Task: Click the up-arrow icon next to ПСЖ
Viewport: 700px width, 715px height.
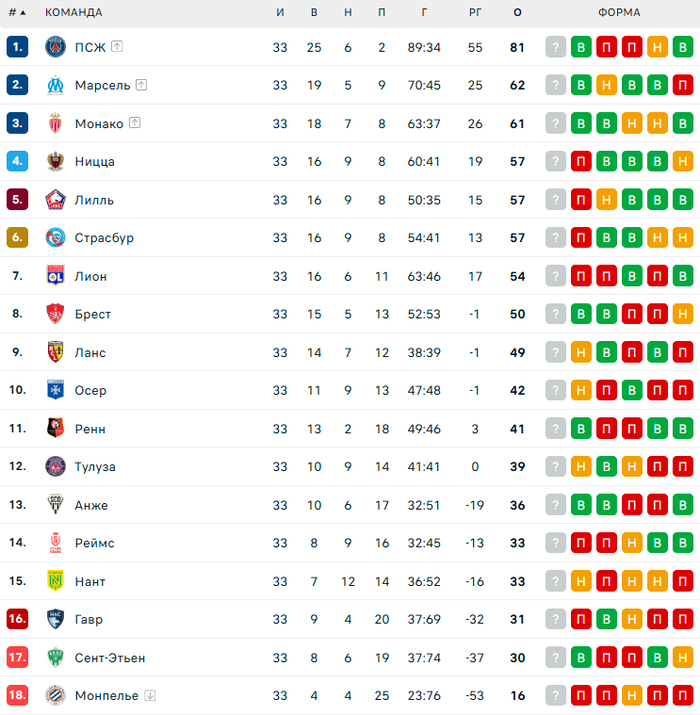Action: pos(117,47)
